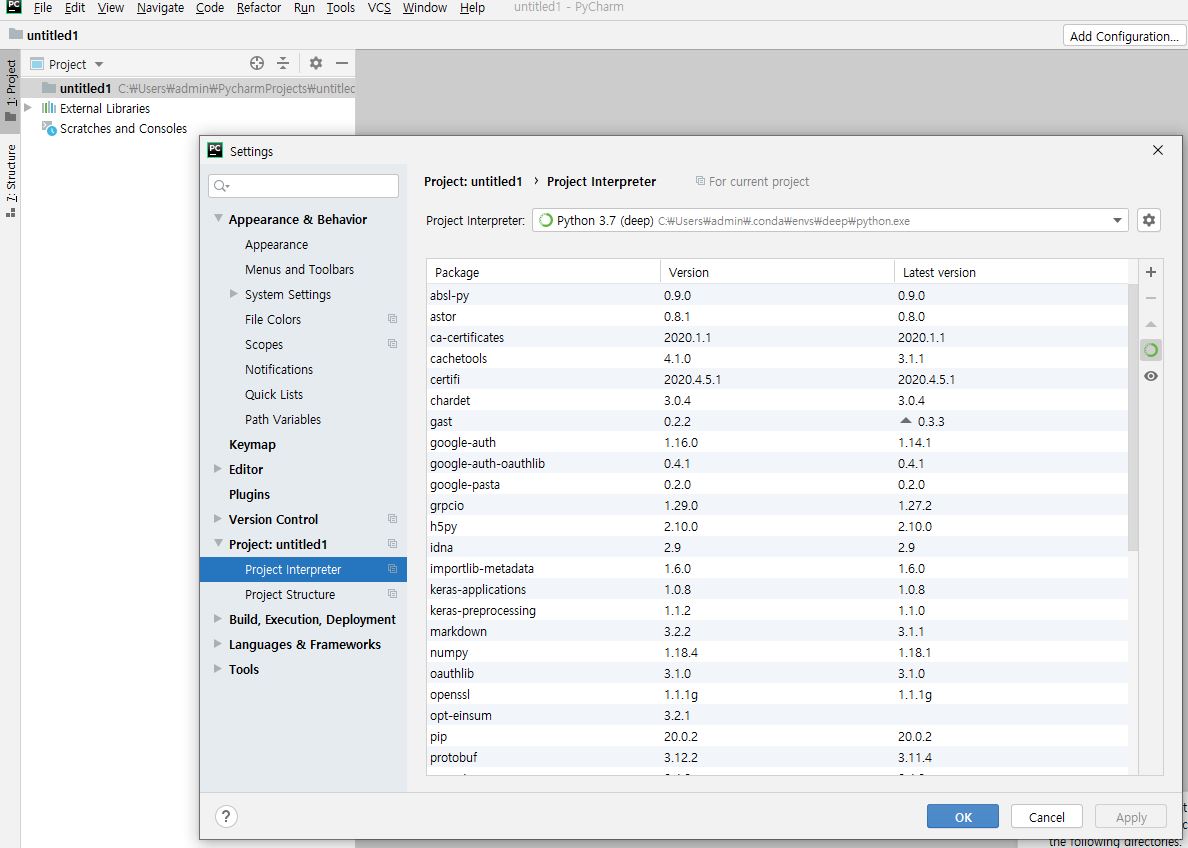Open the VCS menu
1188x848 pixels.
pyautogui.click(x=379, y=8)
